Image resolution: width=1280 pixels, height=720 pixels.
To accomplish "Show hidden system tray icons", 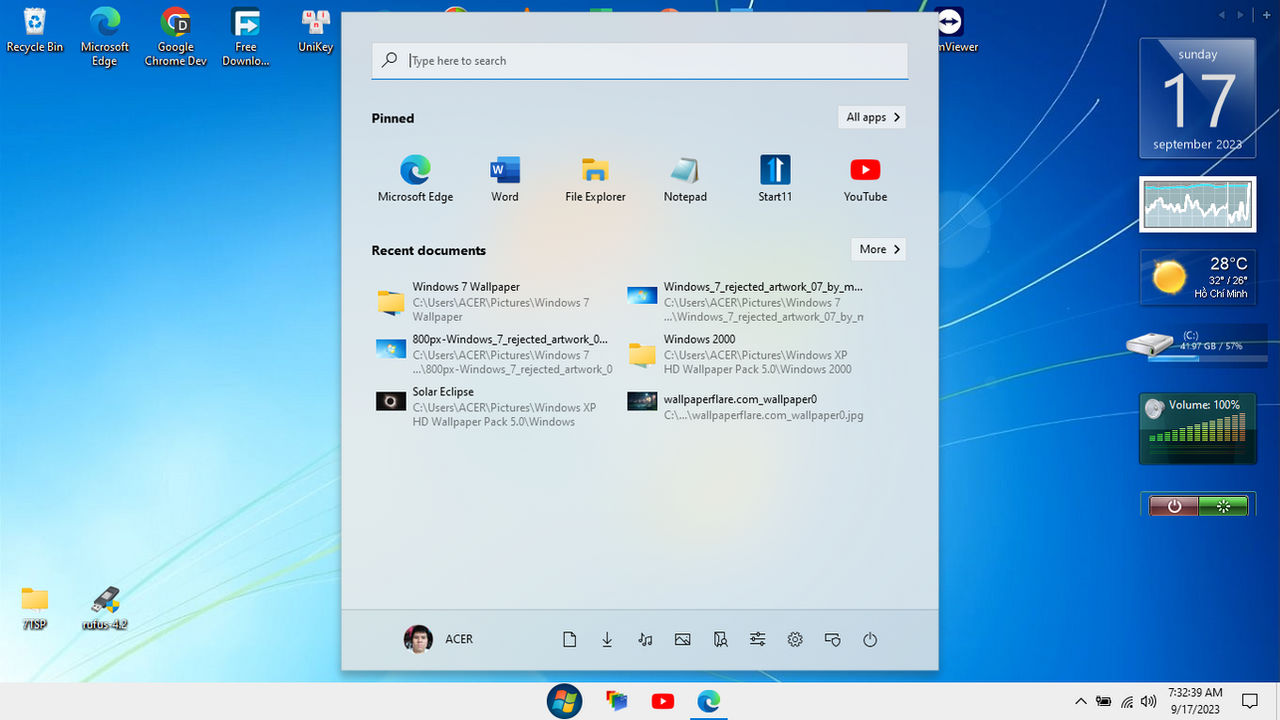I will [1080, 701].
